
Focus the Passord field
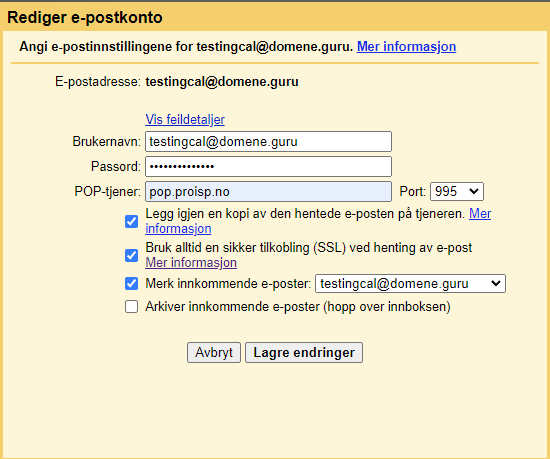pyautogui.click(x=268, y=167)
